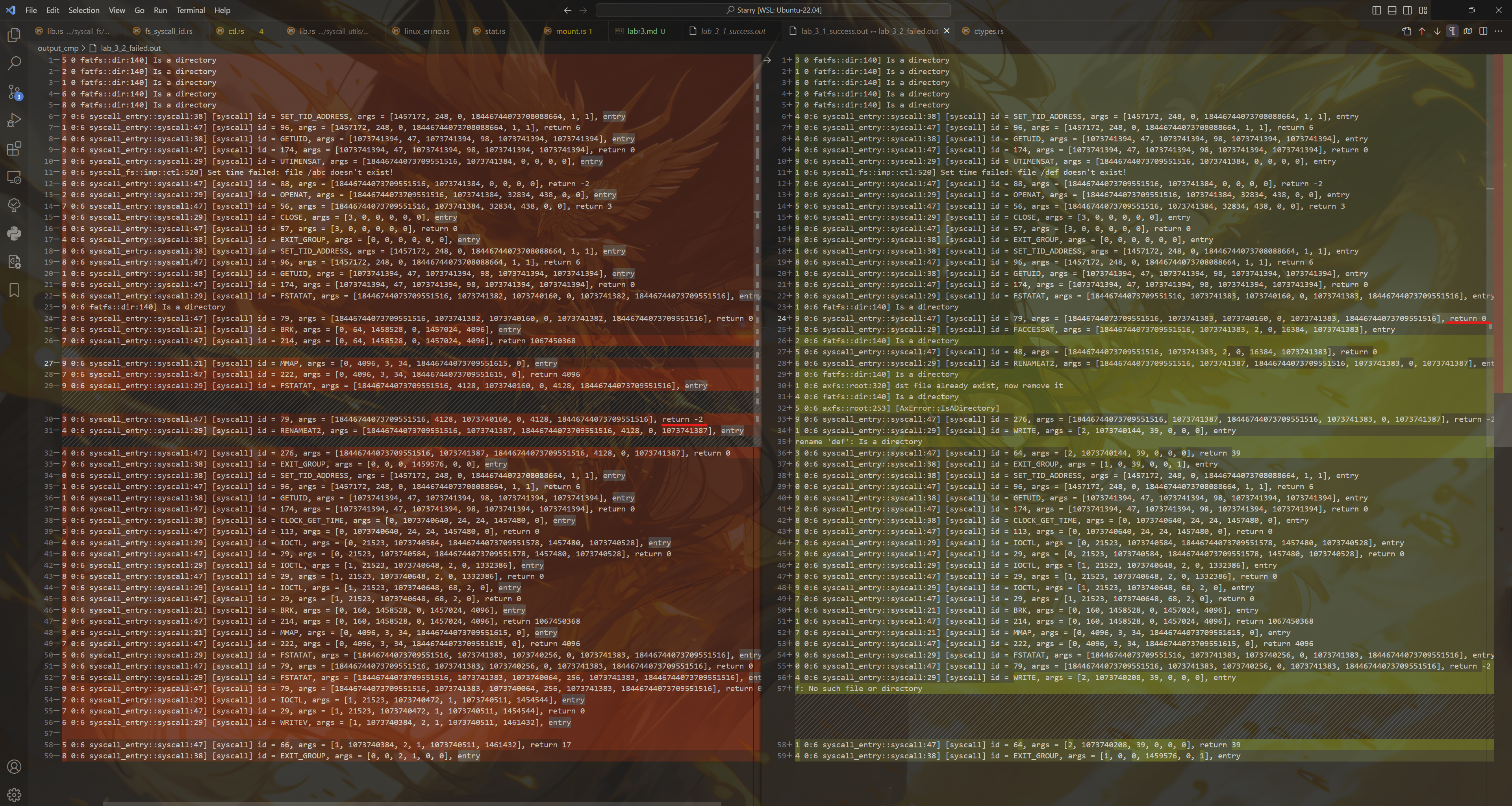The height and width of the screenshot is (806, 1512).
Task: Open the Remote Explorer view
Action: pyautogui.click(x=14, y=177)
